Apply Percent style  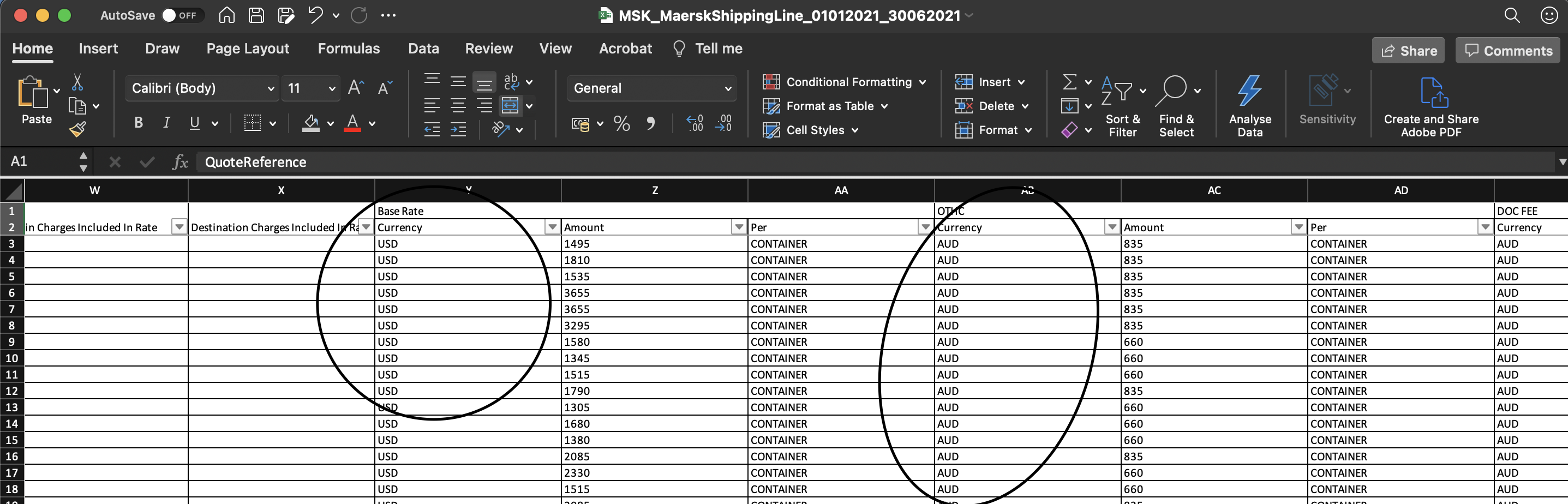[621, 124]
